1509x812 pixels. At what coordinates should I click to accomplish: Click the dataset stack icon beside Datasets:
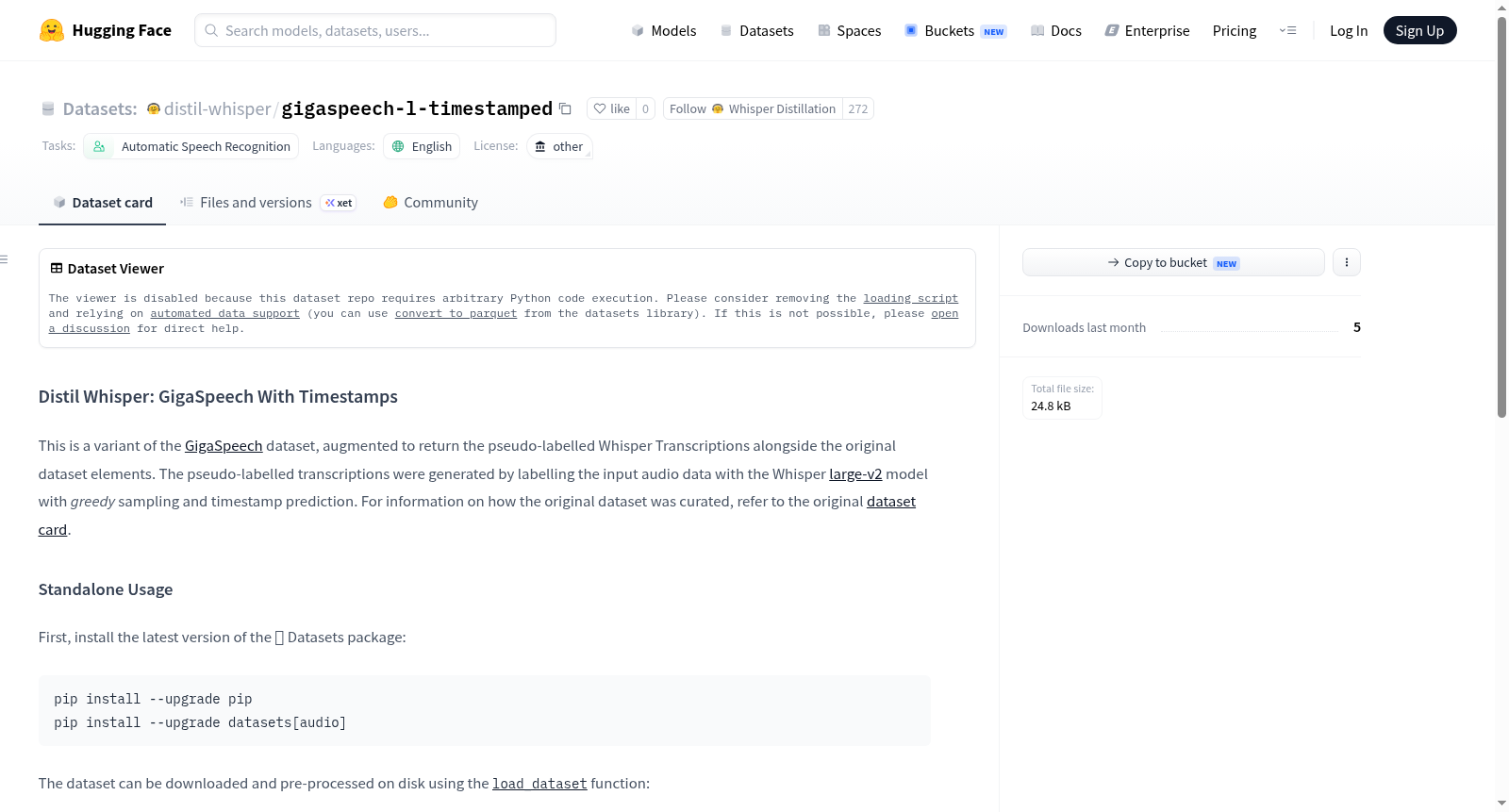pos(48,109)
